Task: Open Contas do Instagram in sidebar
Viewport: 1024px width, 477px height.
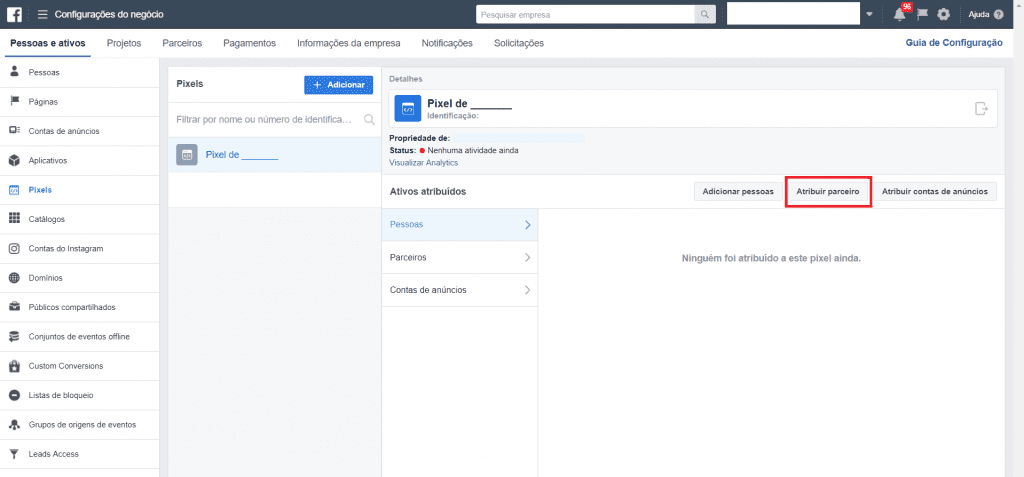Action: coord(66,248)
